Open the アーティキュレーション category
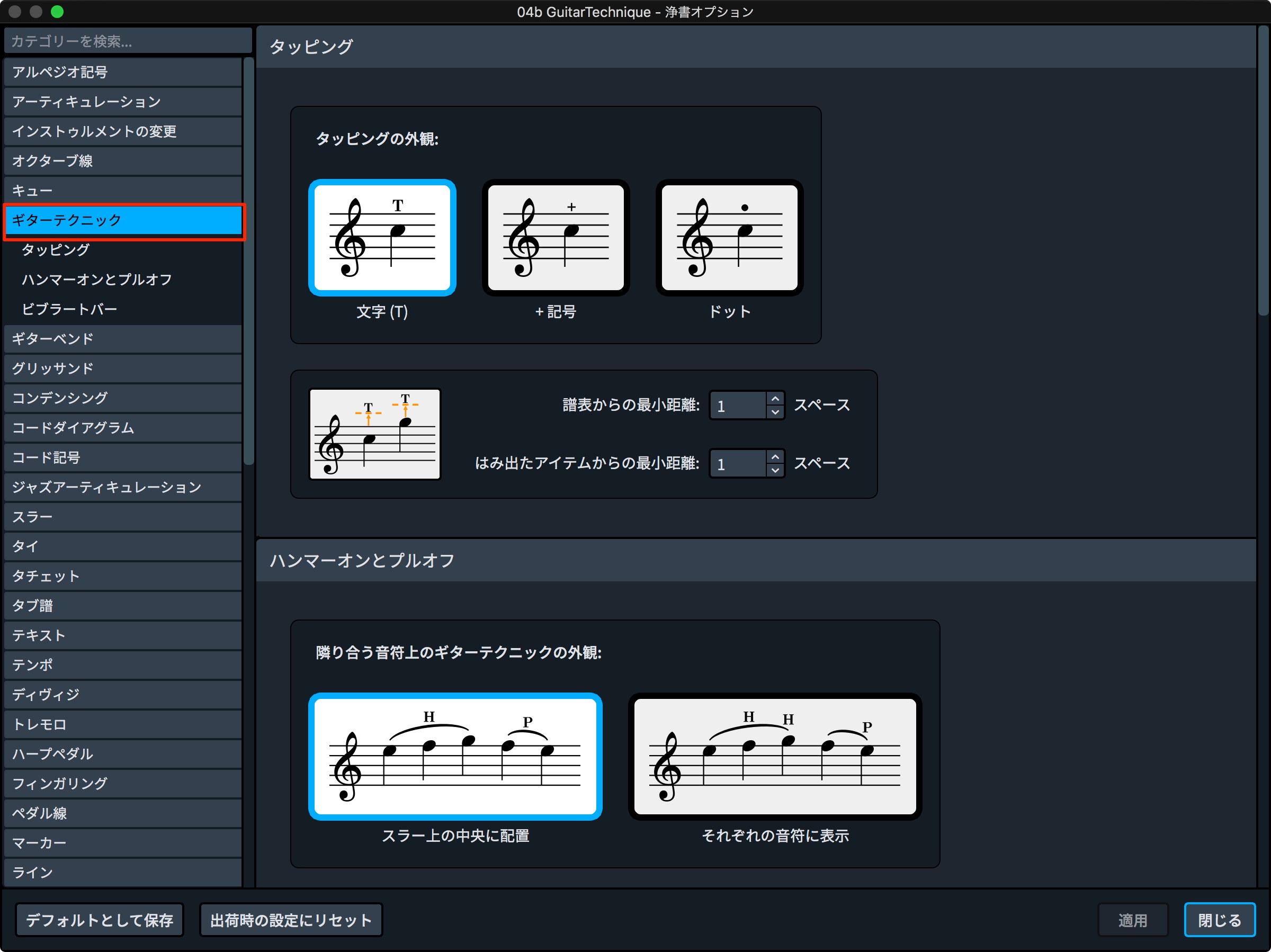This screenshot has width=1271, height=952. point(122,102)
